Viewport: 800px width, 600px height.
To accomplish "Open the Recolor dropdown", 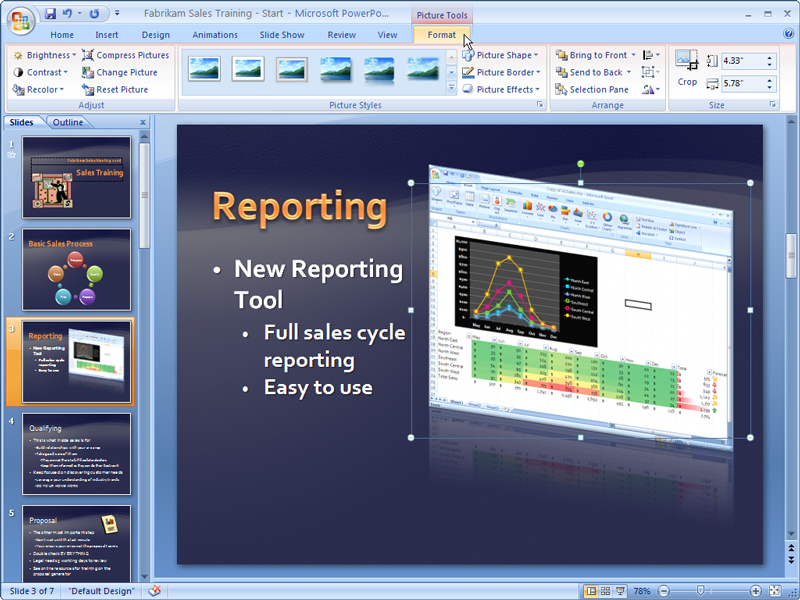I will pyautogui.click(x=40, y=90).
